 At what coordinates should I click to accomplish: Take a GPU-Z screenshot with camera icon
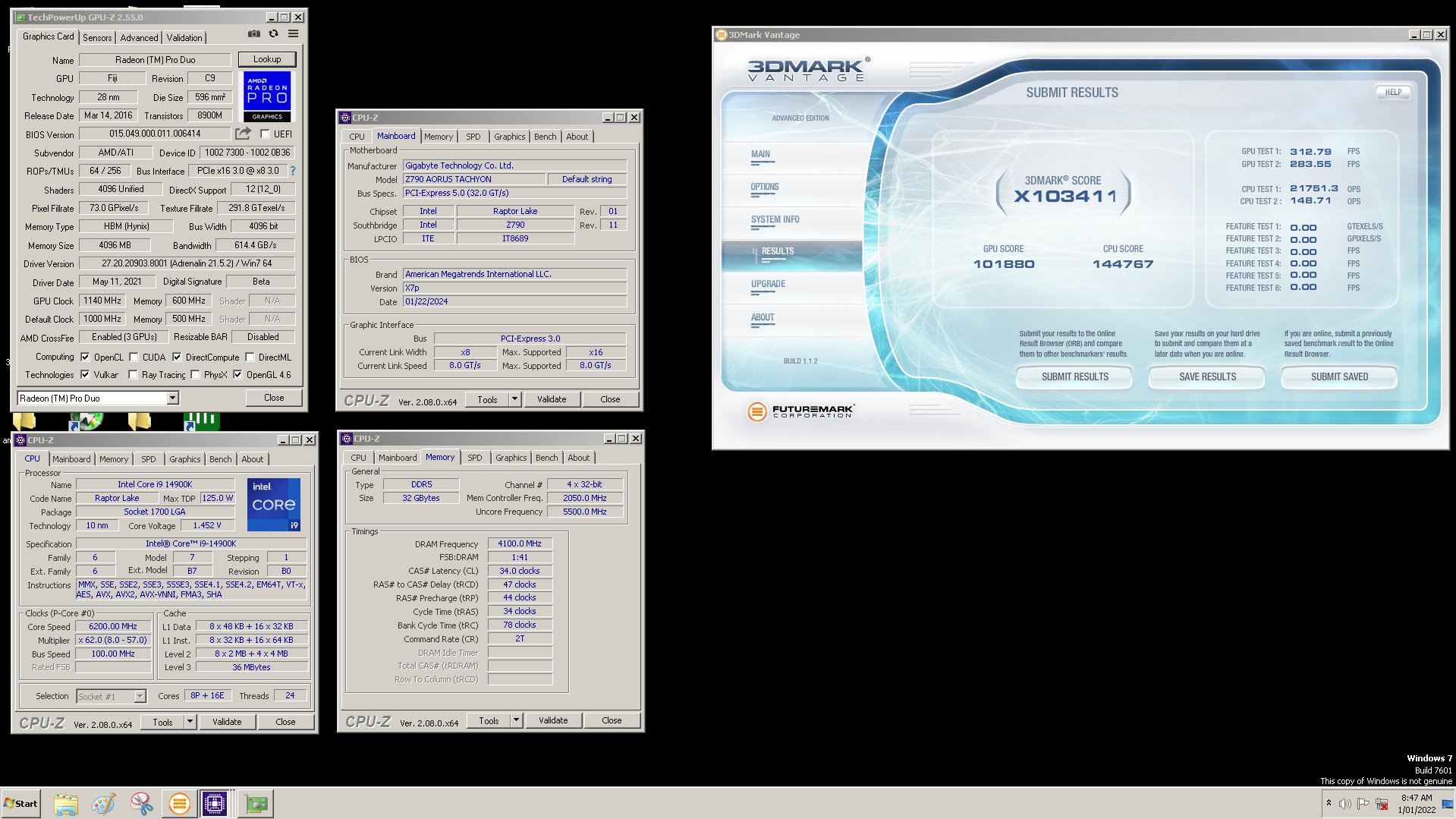coord(254,34)
